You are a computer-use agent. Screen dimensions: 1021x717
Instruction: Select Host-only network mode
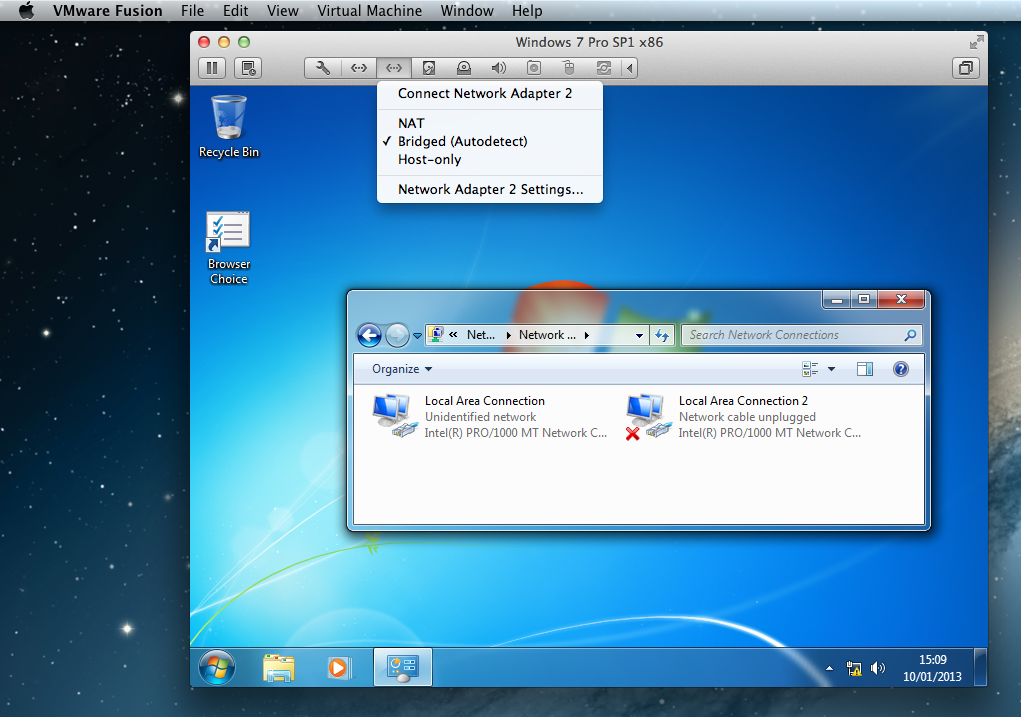pos(429,159)
